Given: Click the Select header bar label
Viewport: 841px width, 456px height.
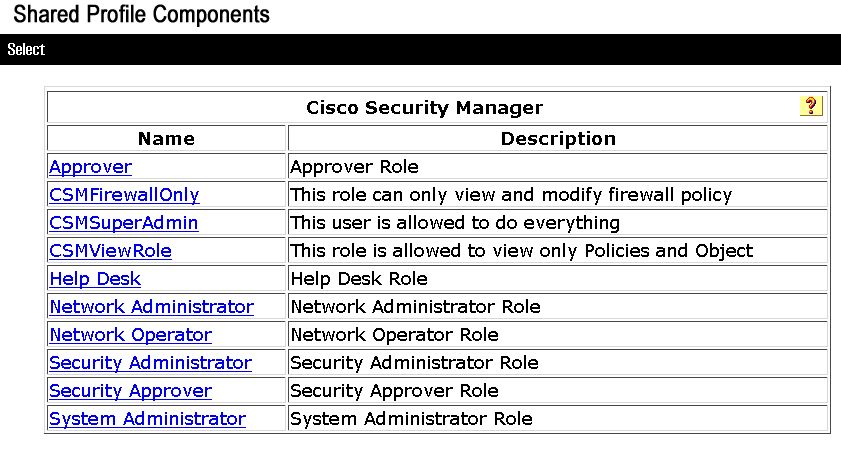Looking at the screenshot, I should pos(26,49).
